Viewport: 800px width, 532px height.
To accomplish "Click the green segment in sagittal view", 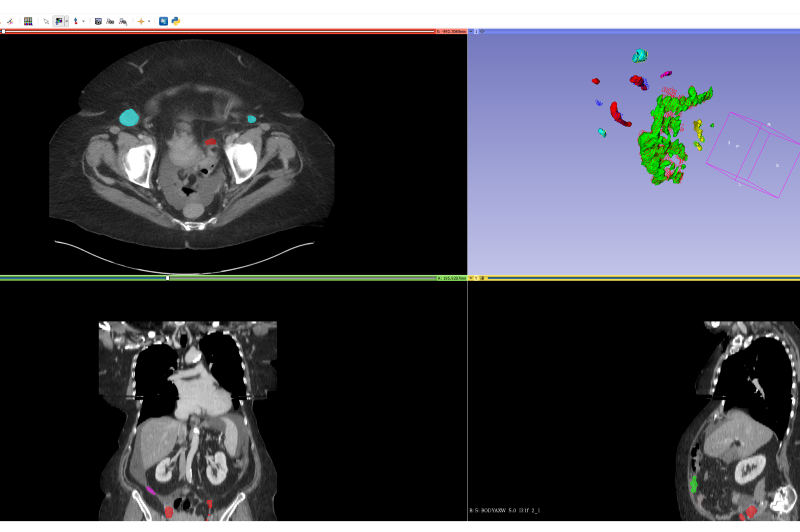I will tap(693, 484).
